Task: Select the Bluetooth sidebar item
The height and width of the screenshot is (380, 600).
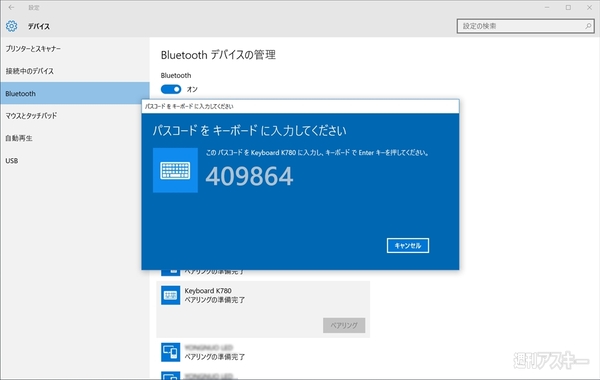Action: 75,93
